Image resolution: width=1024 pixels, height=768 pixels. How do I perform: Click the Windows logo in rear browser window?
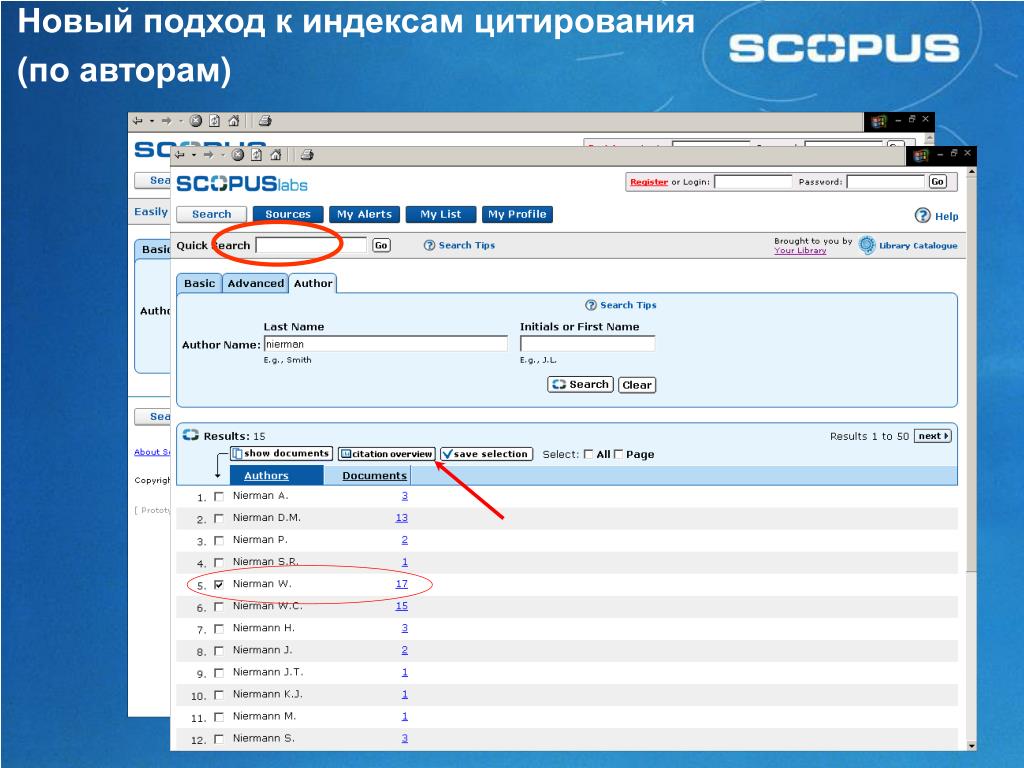[x=878, y=121]
